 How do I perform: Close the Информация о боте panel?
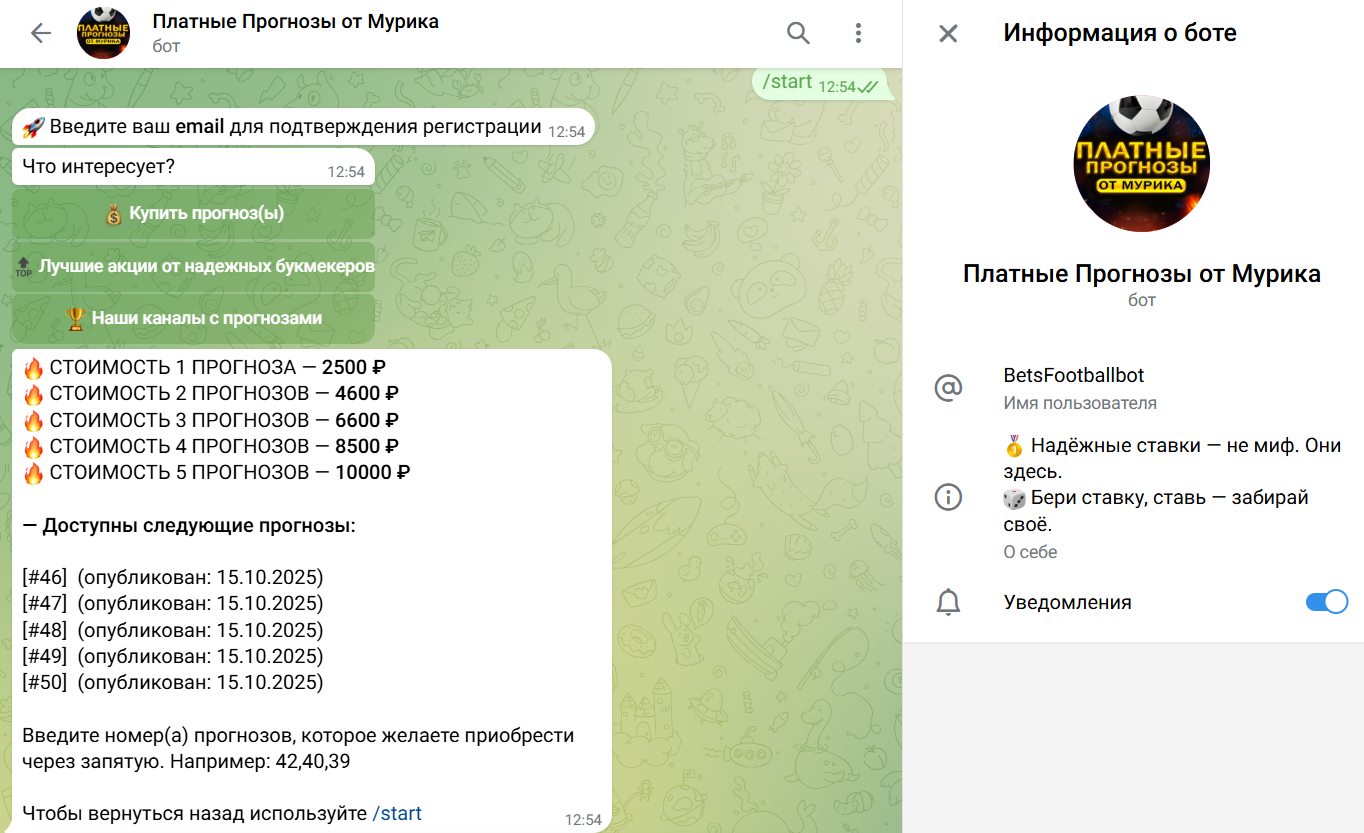pyautogui.click(x=946, y=32)
